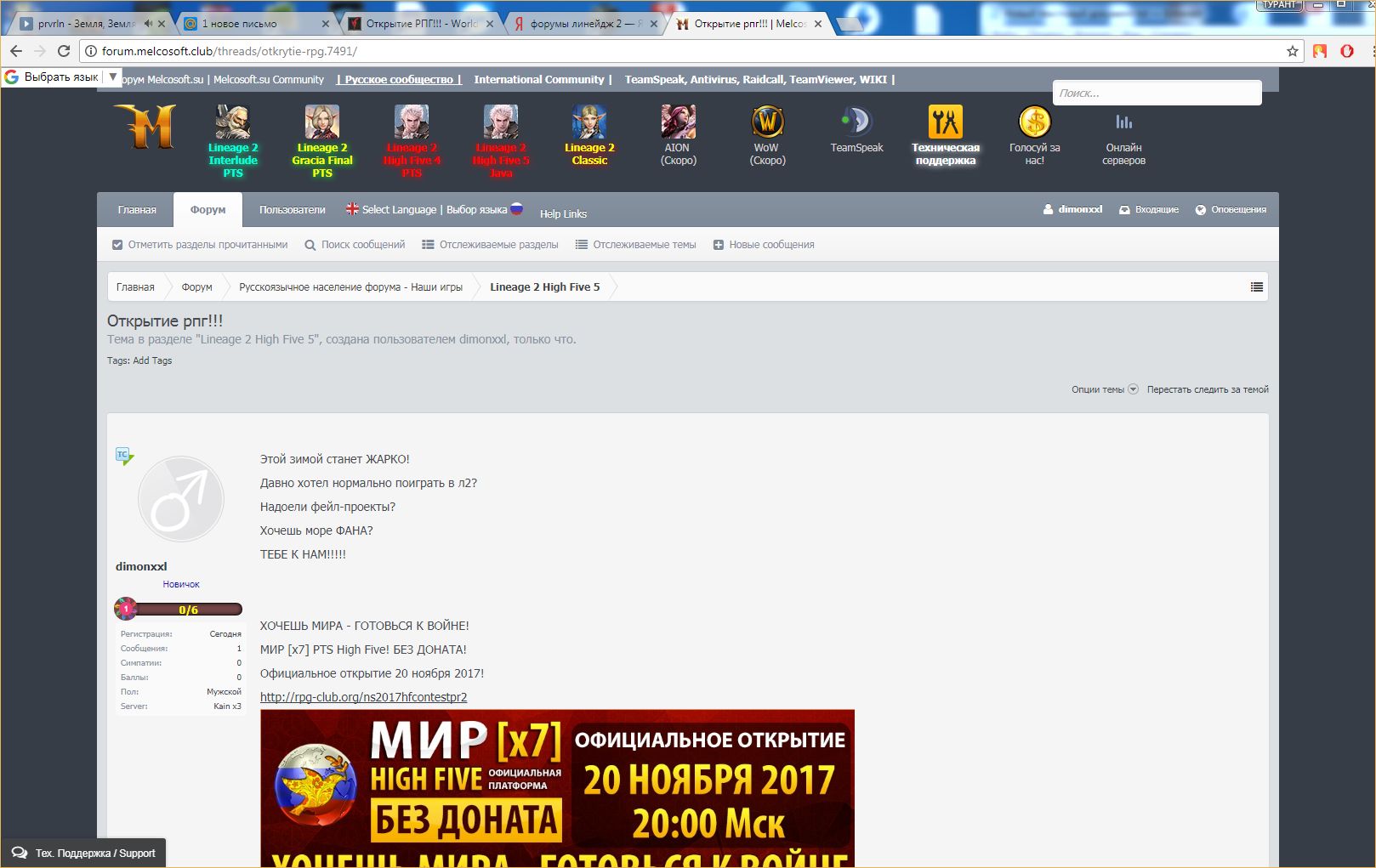The width and height of the screenshot is (1376, 868).
Task: Click the TC badge icon above the avatar
Action: point(124,456)
